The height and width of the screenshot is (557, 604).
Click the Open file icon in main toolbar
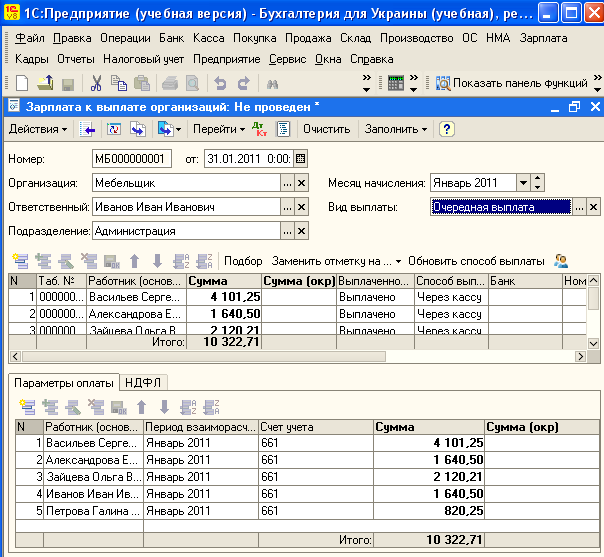pos(45,83)
